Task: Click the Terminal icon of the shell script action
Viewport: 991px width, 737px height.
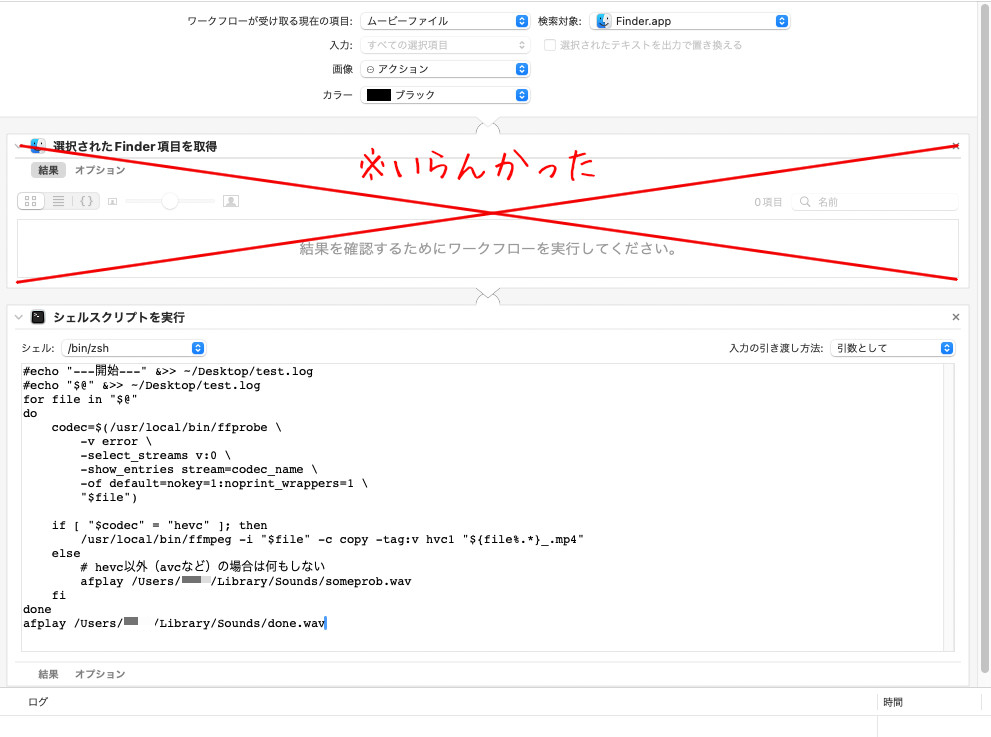Action: [38, 317]
